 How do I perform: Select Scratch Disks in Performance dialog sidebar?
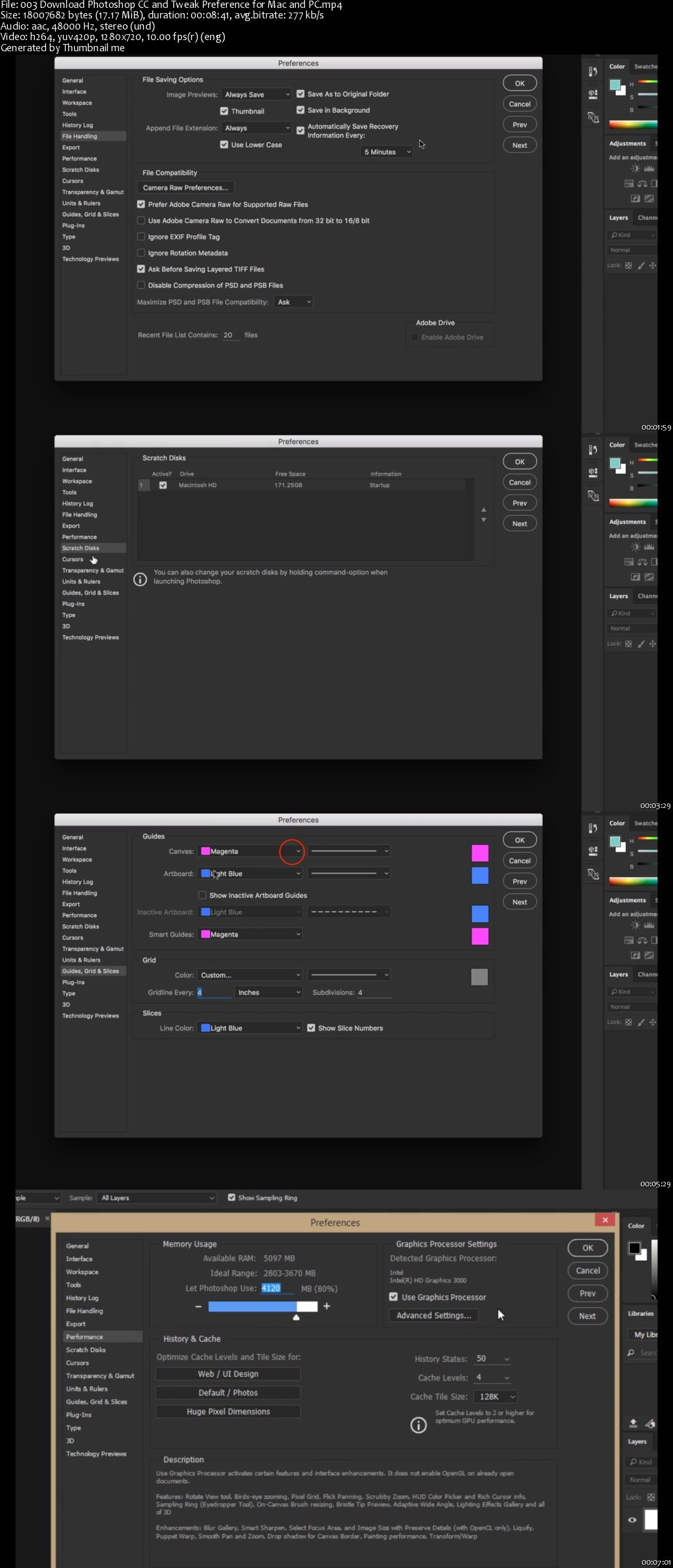pos(86,1350)
